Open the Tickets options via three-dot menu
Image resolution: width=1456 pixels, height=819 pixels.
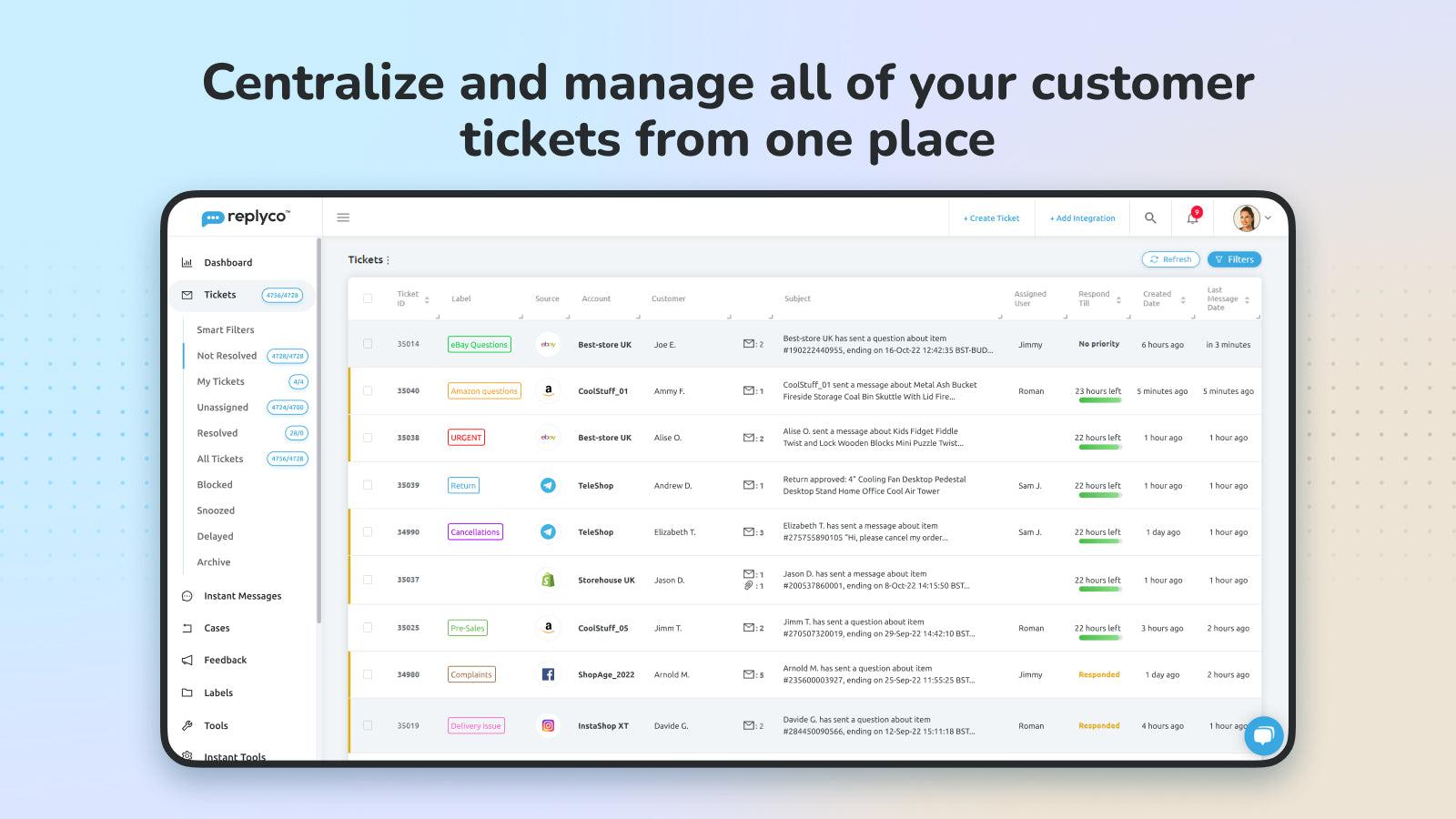pyautogui.click(x=388, y=259)
